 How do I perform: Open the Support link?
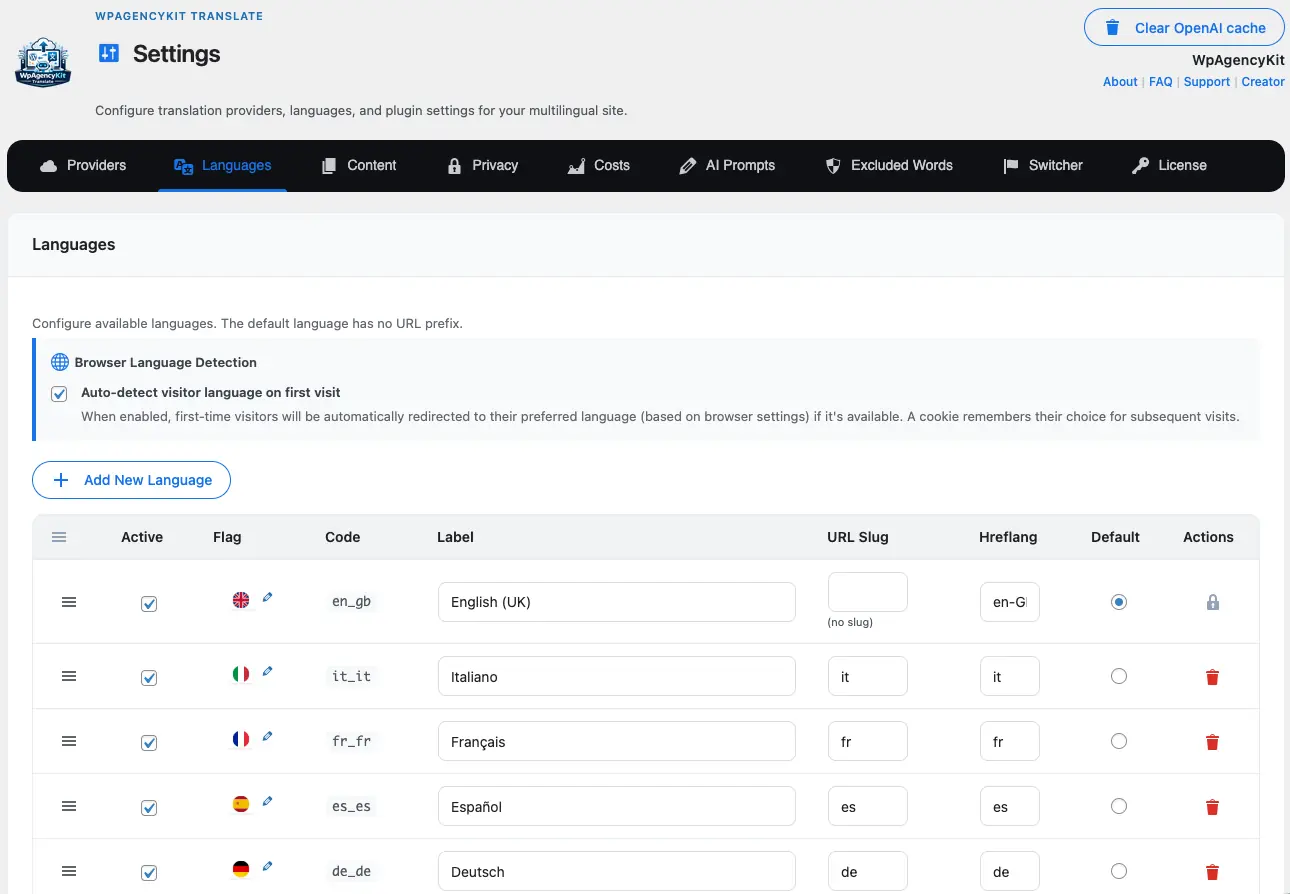[1207, 82]
